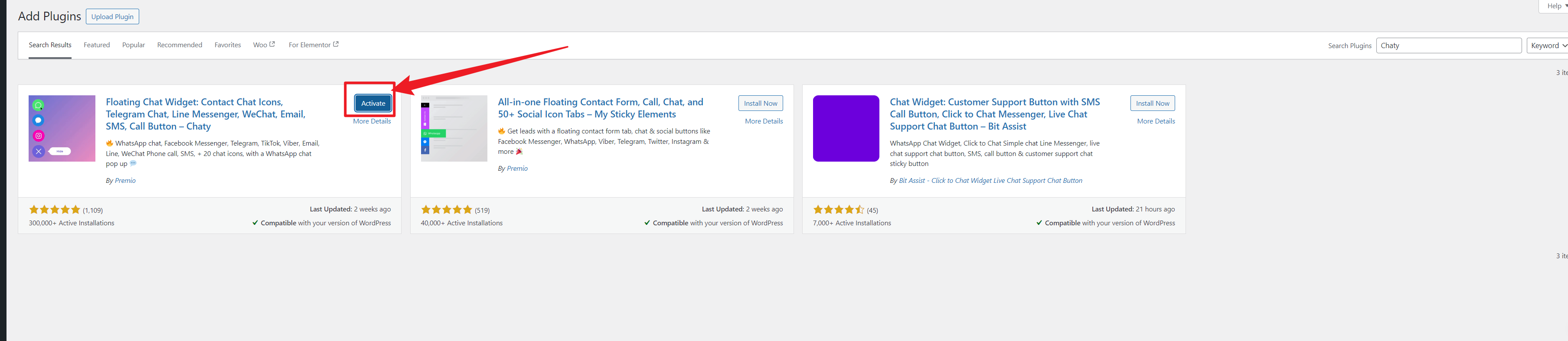Install the Bit Assist Chat Widget plugin
The height and width of the screenshot is (341, 1568).
tap(1152, 103)
